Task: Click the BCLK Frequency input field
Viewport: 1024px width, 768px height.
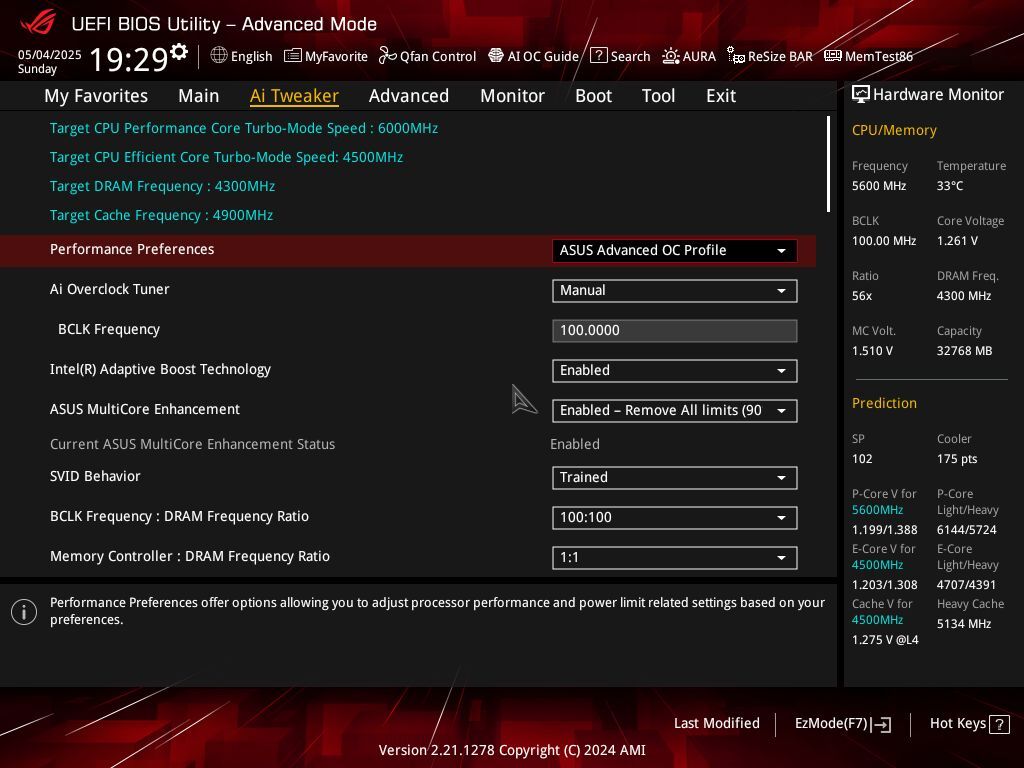Action: pos(674,330)
